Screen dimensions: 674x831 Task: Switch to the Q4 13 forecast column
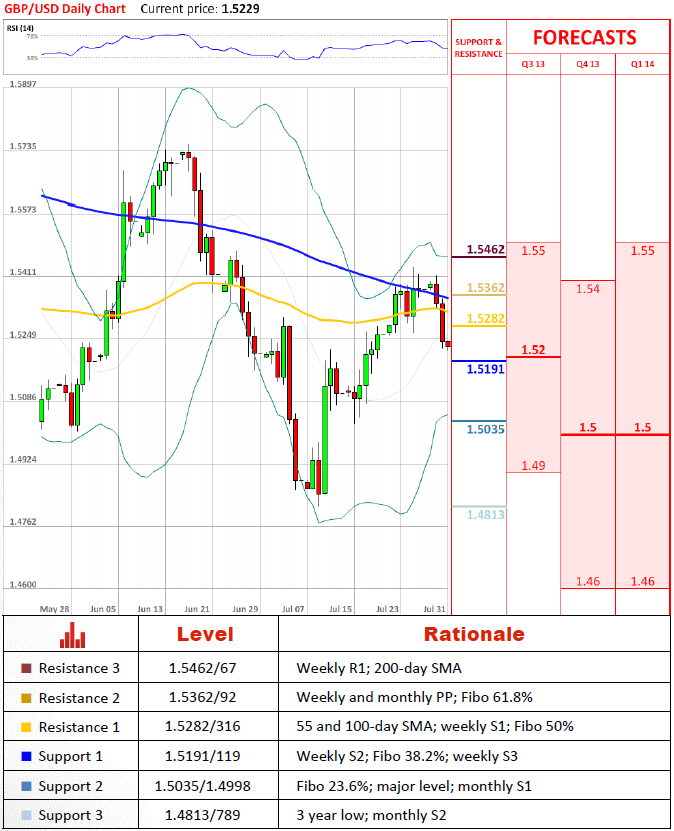point(588,63)
